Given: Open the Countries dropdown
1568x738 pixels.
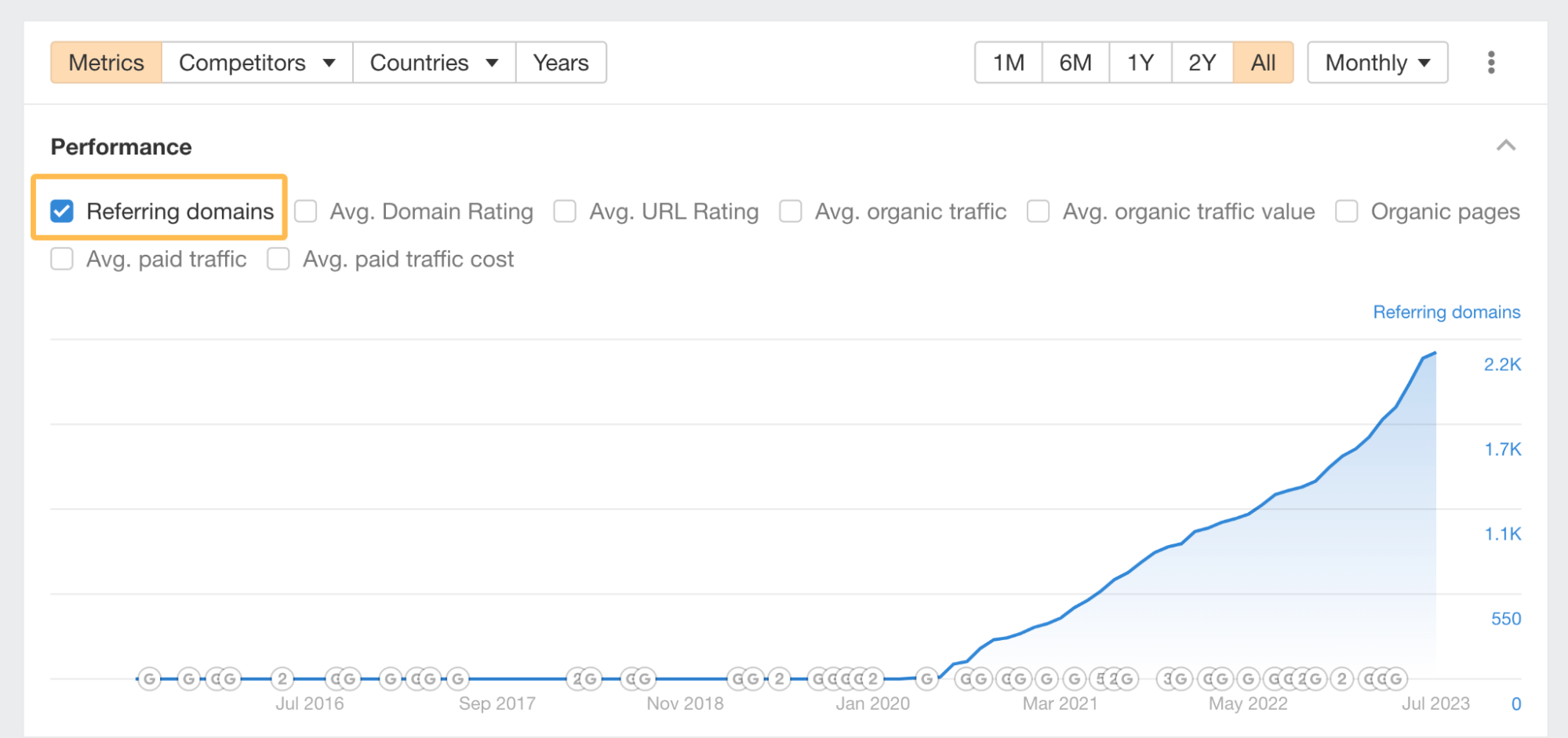Looking at the screenshot, I should click(x=433, y=62).
